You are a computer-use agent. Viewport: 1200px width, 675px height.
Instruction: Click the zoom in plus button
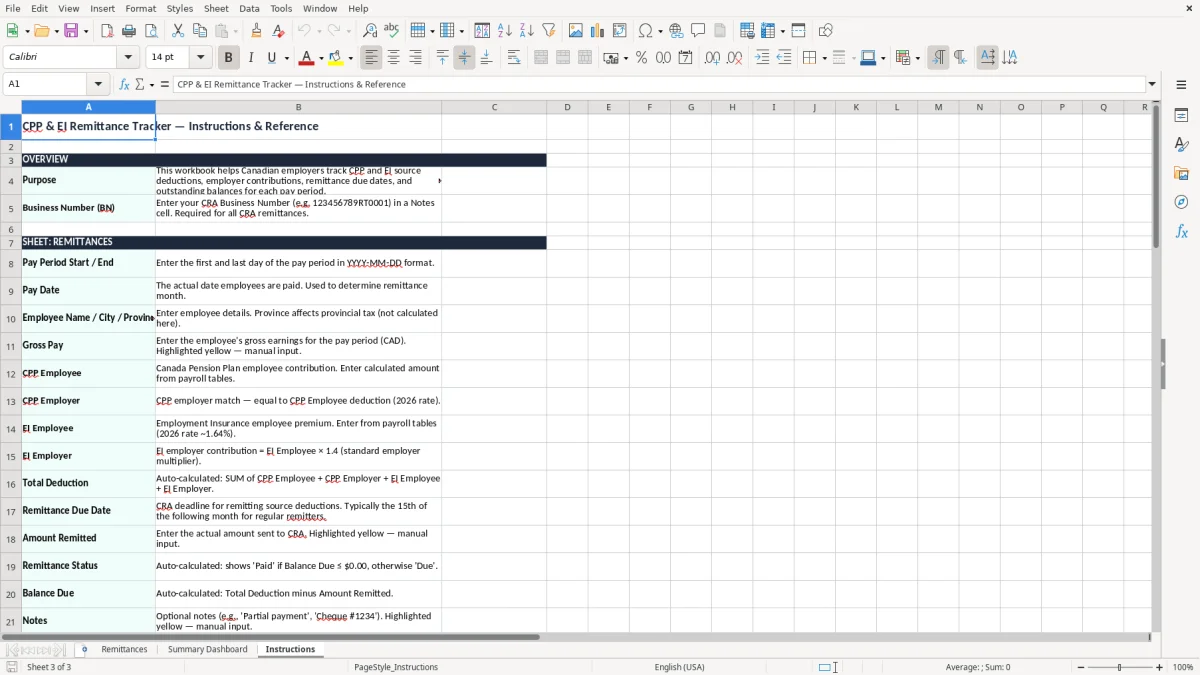[x=1160, y=667]
